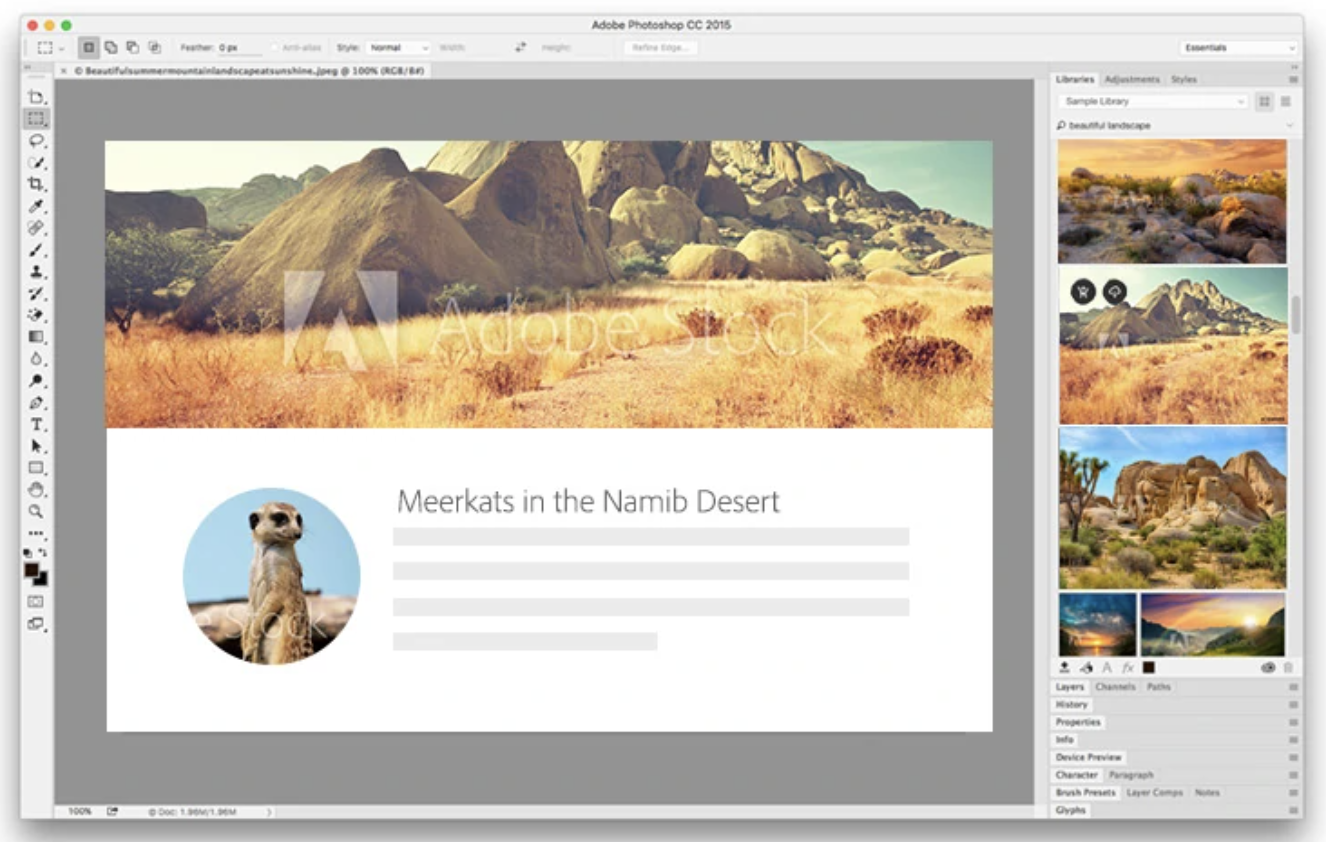Select the Zoom tool
1326x842 pixels.
pos(36,512)
